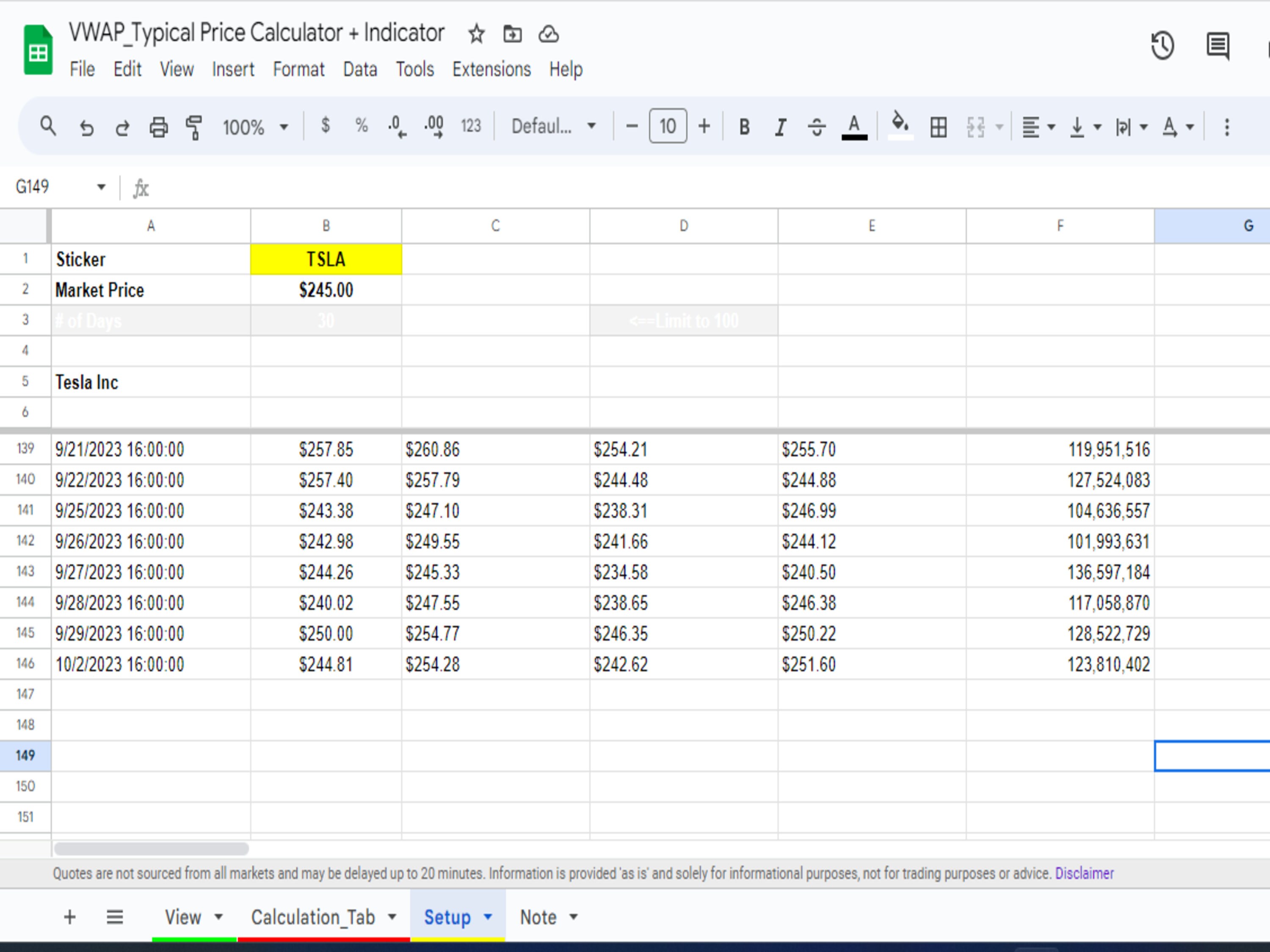
Task: Switch to the Calculation_Tab sheet
Action: click(x=313, y=916)
